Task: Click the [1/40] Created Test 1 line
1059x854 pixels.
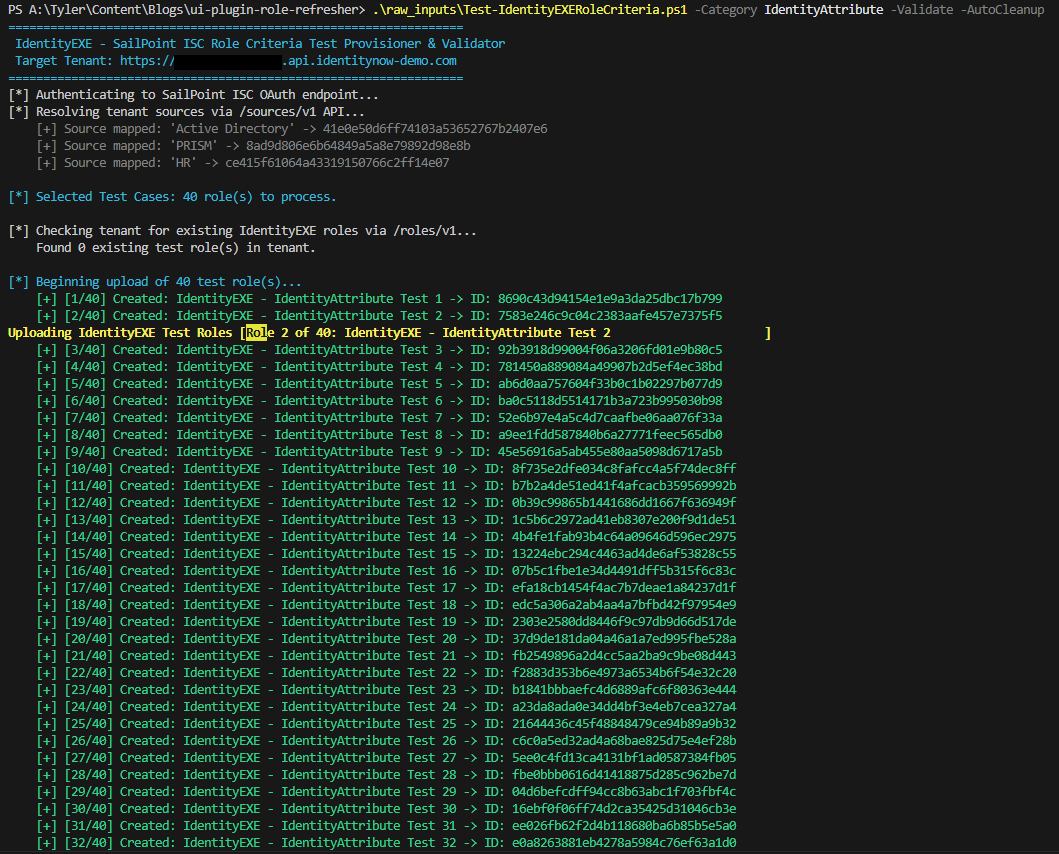Action: point(380,299)
